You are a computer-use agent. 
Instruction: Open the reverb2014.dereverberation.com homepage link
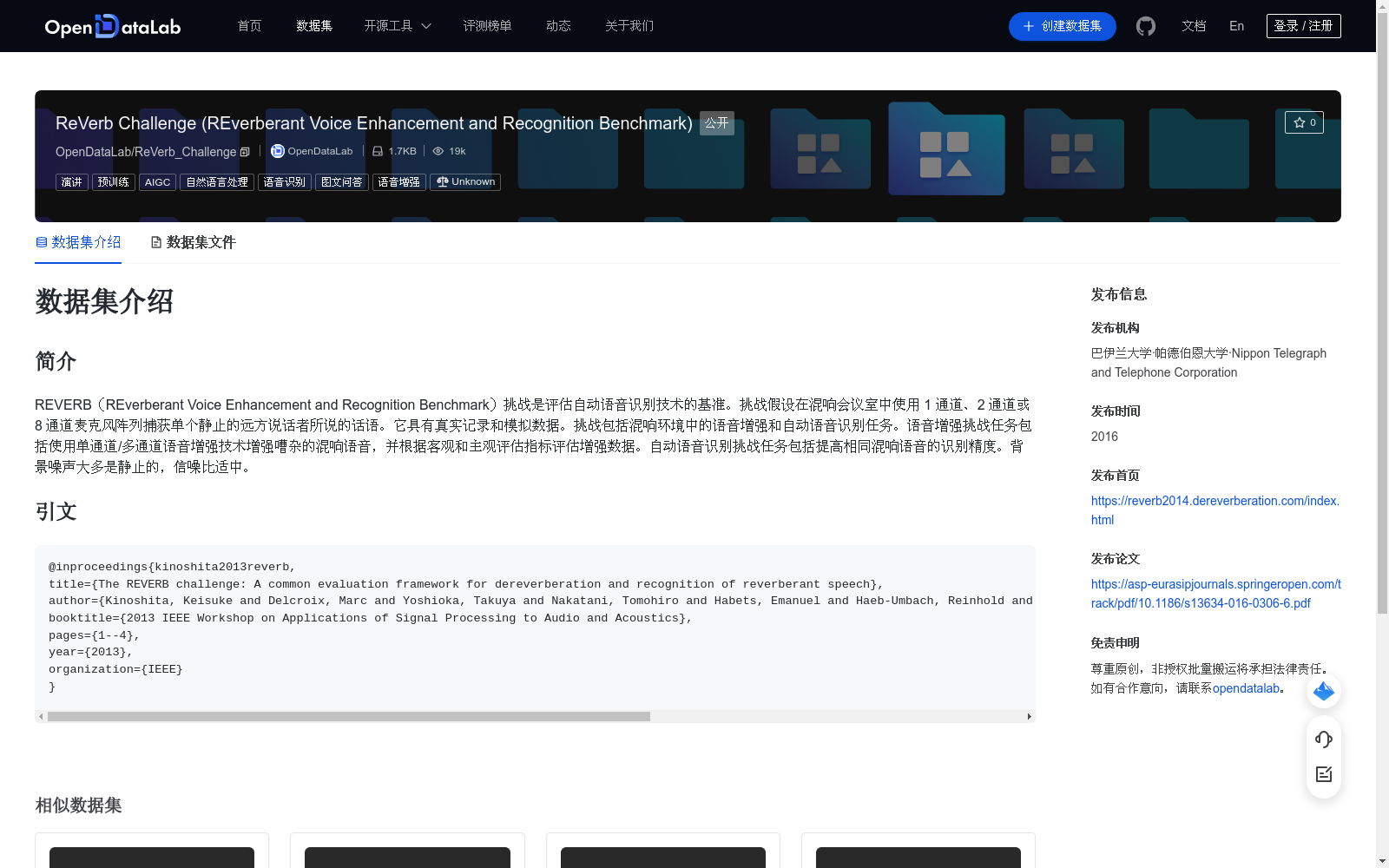coord(1215,510)
